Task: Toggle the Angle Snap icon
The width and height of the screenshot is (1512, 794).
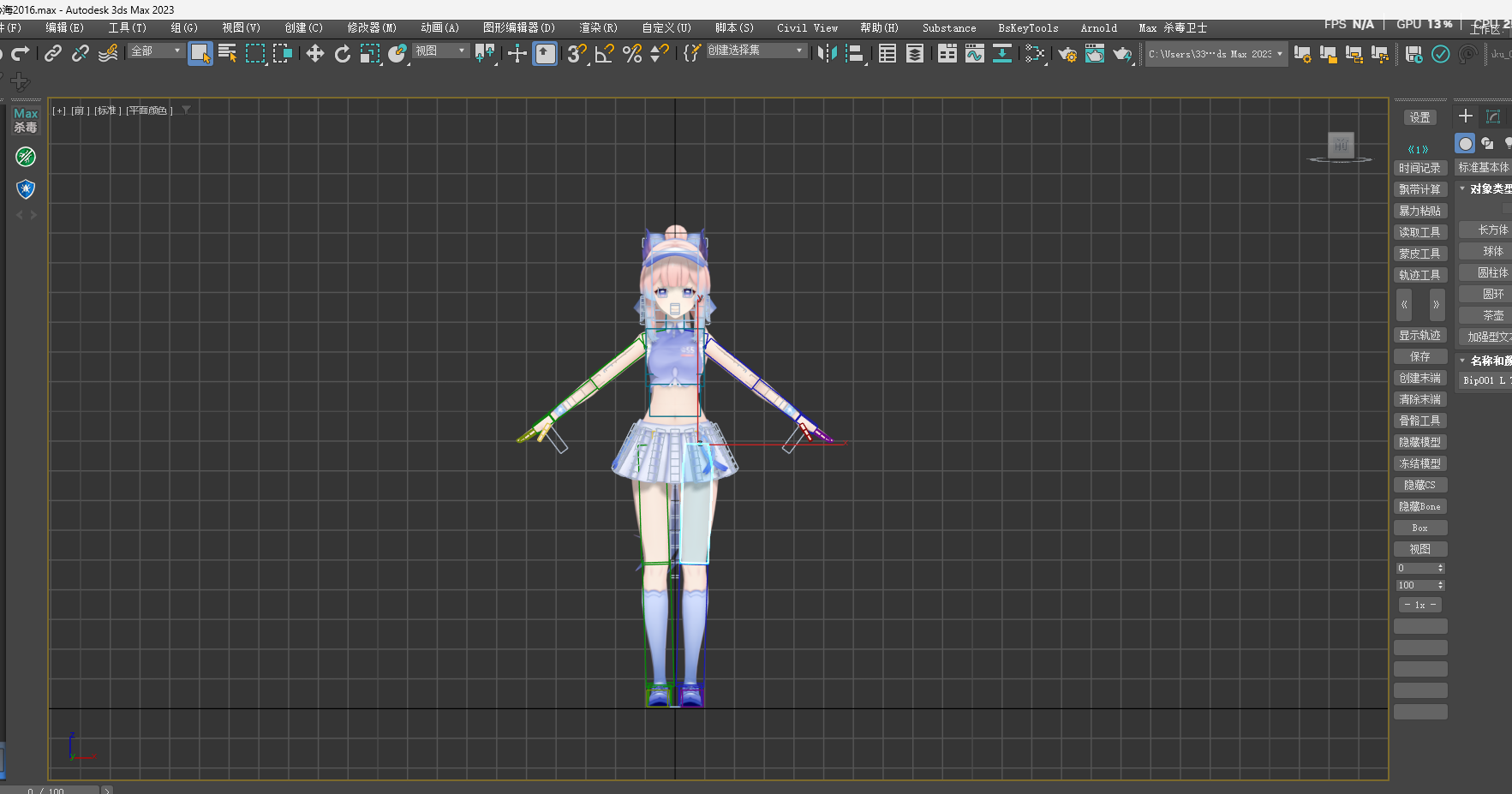Action: 605,54
